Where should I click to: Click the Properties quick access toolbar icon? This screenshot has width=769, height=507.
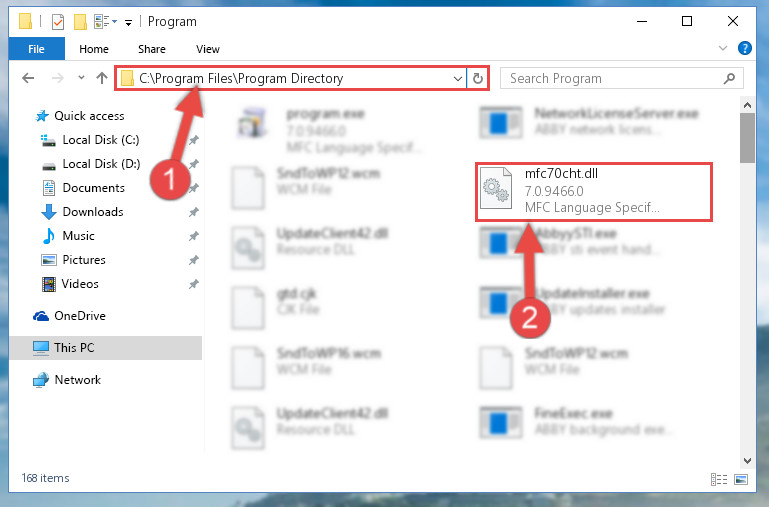[57, 22]
